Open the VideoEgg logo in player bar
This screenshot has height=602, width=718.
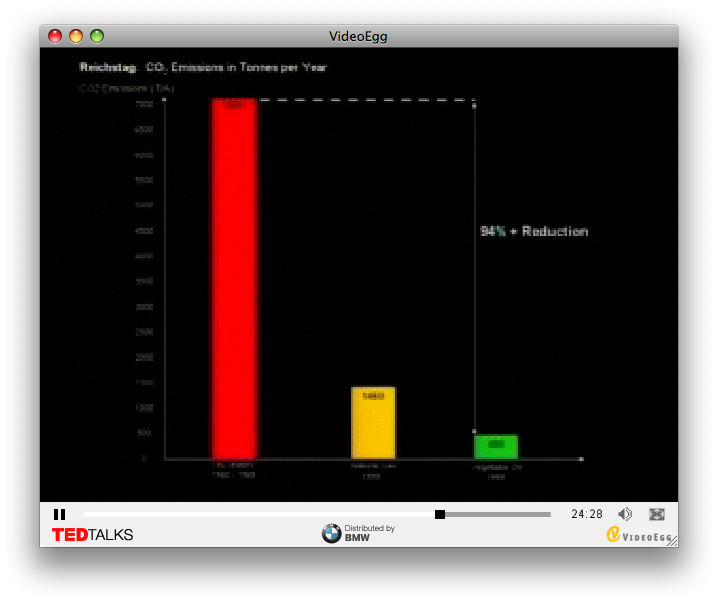(x=639, y=535)
